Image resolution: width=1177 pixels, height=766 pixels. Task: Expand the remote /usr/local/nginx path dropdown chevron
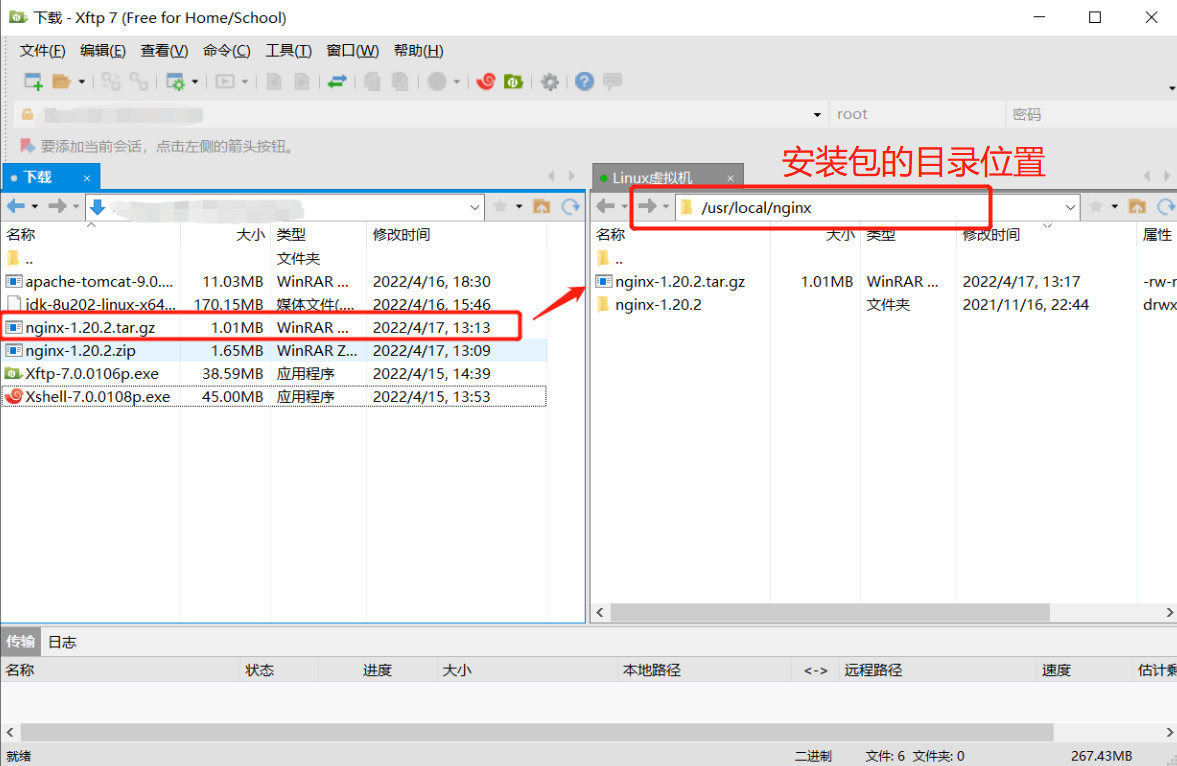[1070, 207]
